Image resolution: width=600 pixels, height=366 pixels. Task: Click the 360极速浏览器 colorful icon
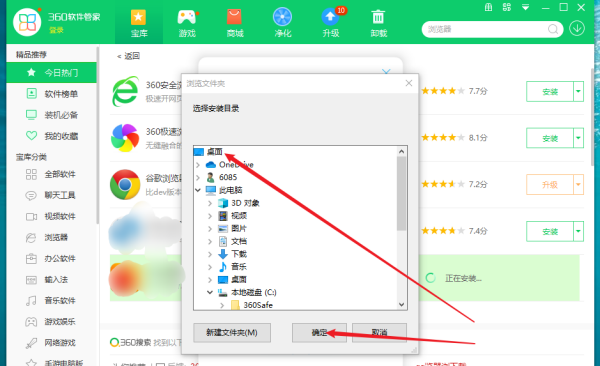pyautogui.click(x=125, y=138)
